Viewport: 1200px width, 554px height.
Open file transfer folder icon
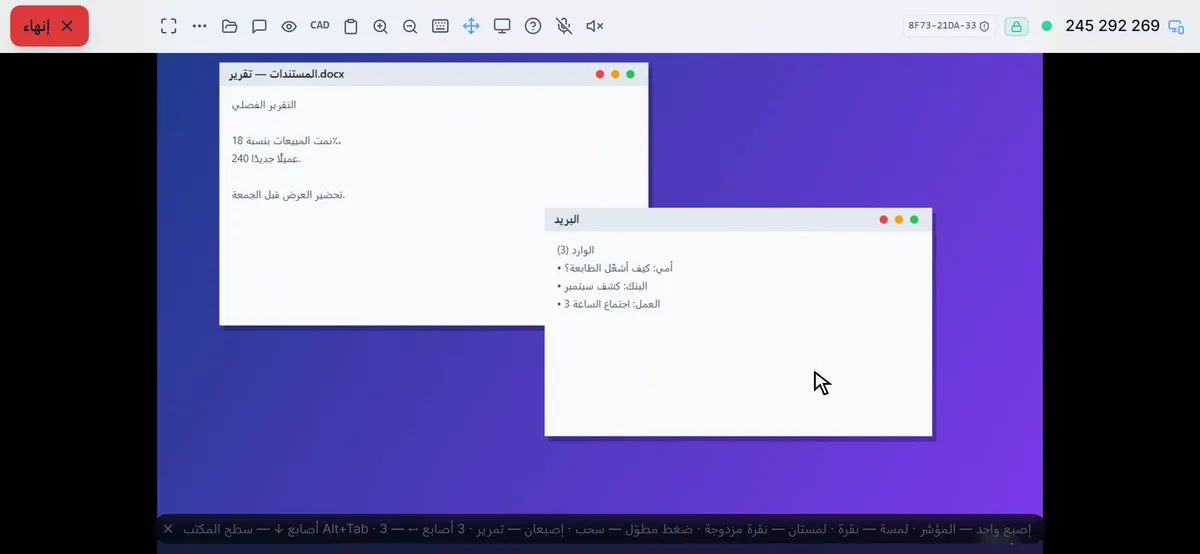(229, 26)
